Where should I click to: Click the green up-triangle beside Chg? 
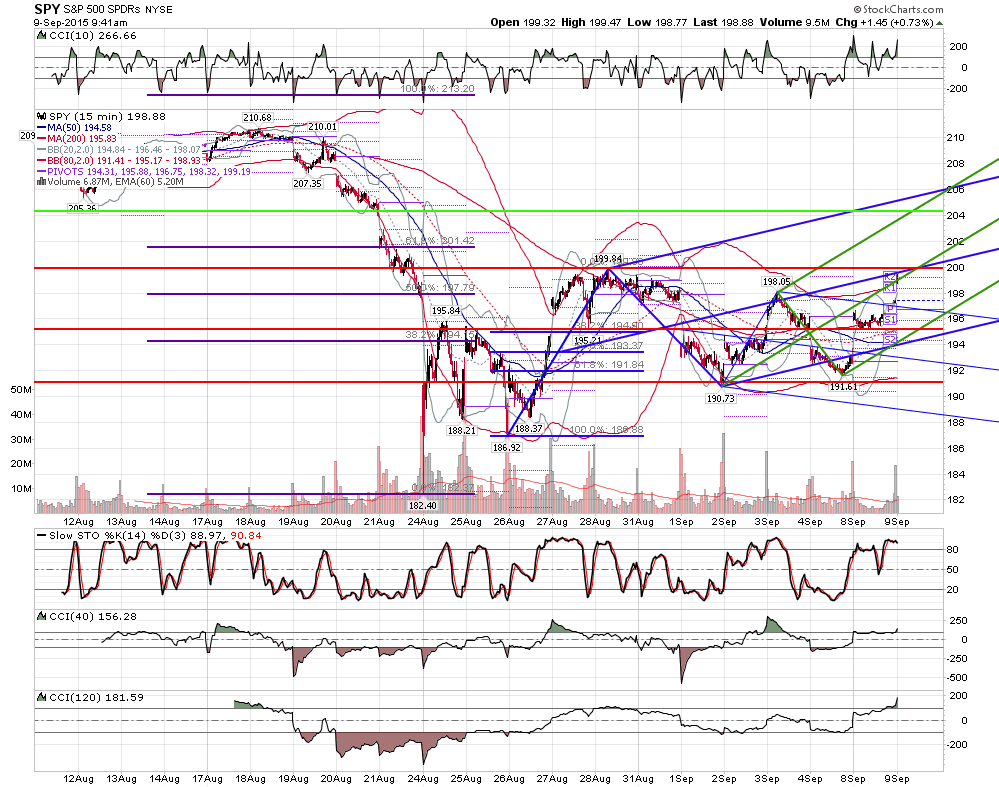[939, 23]
